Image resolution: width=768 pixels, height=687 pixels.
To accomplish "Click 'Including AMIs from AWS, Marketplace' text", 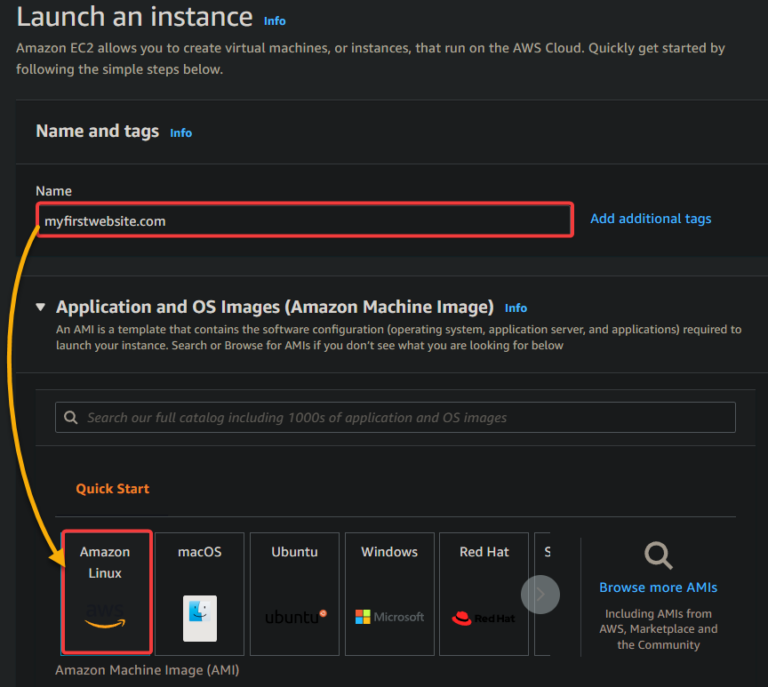I will click(x=658, y=629).
